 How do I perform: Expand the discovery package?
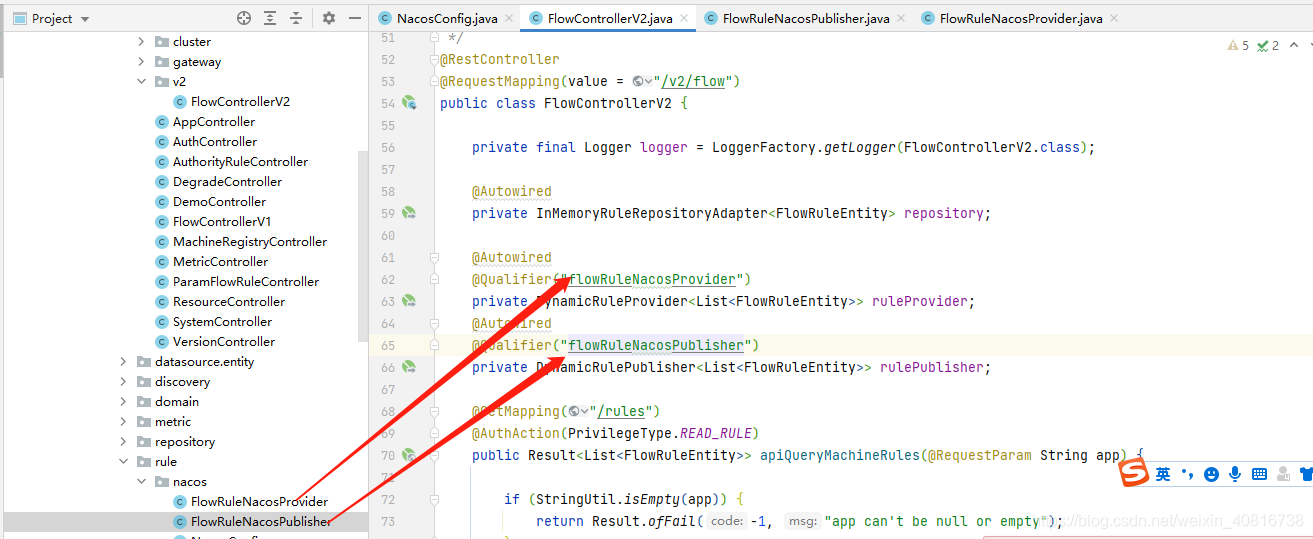pos(123,381)
